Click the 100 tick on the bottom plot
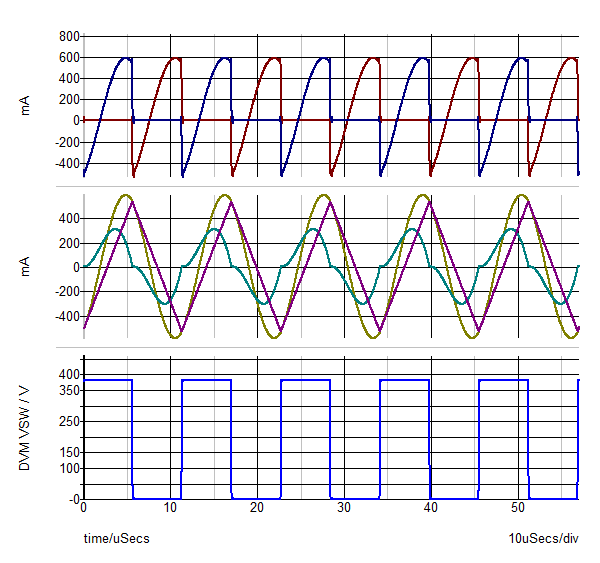 [x=68, y=468]
